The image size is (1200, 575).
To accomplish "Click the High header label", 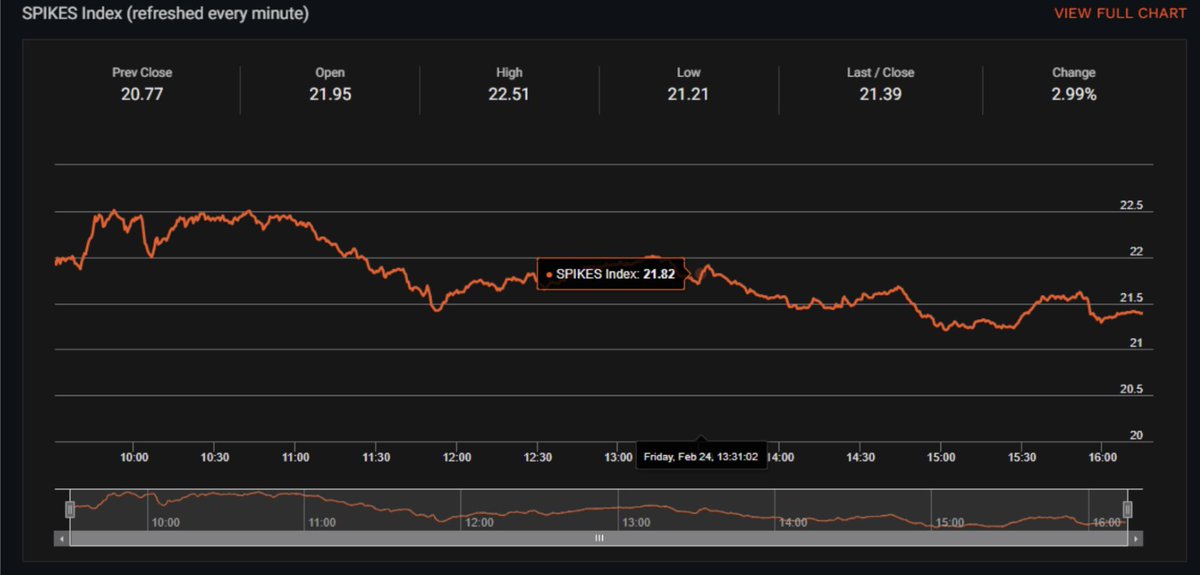I will (509, 73).
